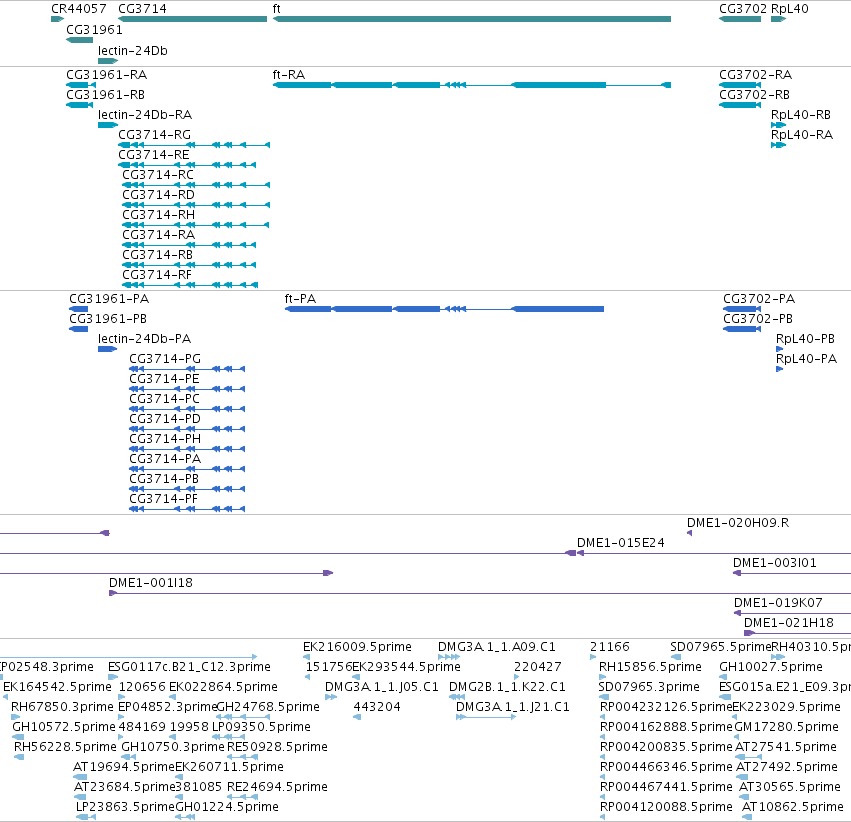Click the RpL40-RB transcript label

(801, 115)
